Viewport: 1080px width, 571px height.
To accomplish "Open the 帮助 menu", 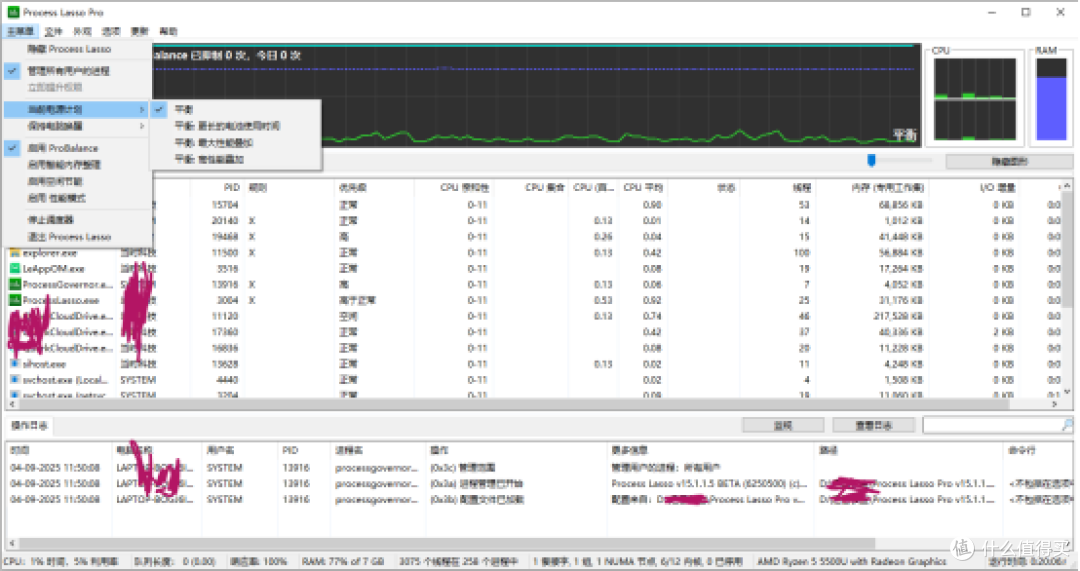I will coord(169,31).
